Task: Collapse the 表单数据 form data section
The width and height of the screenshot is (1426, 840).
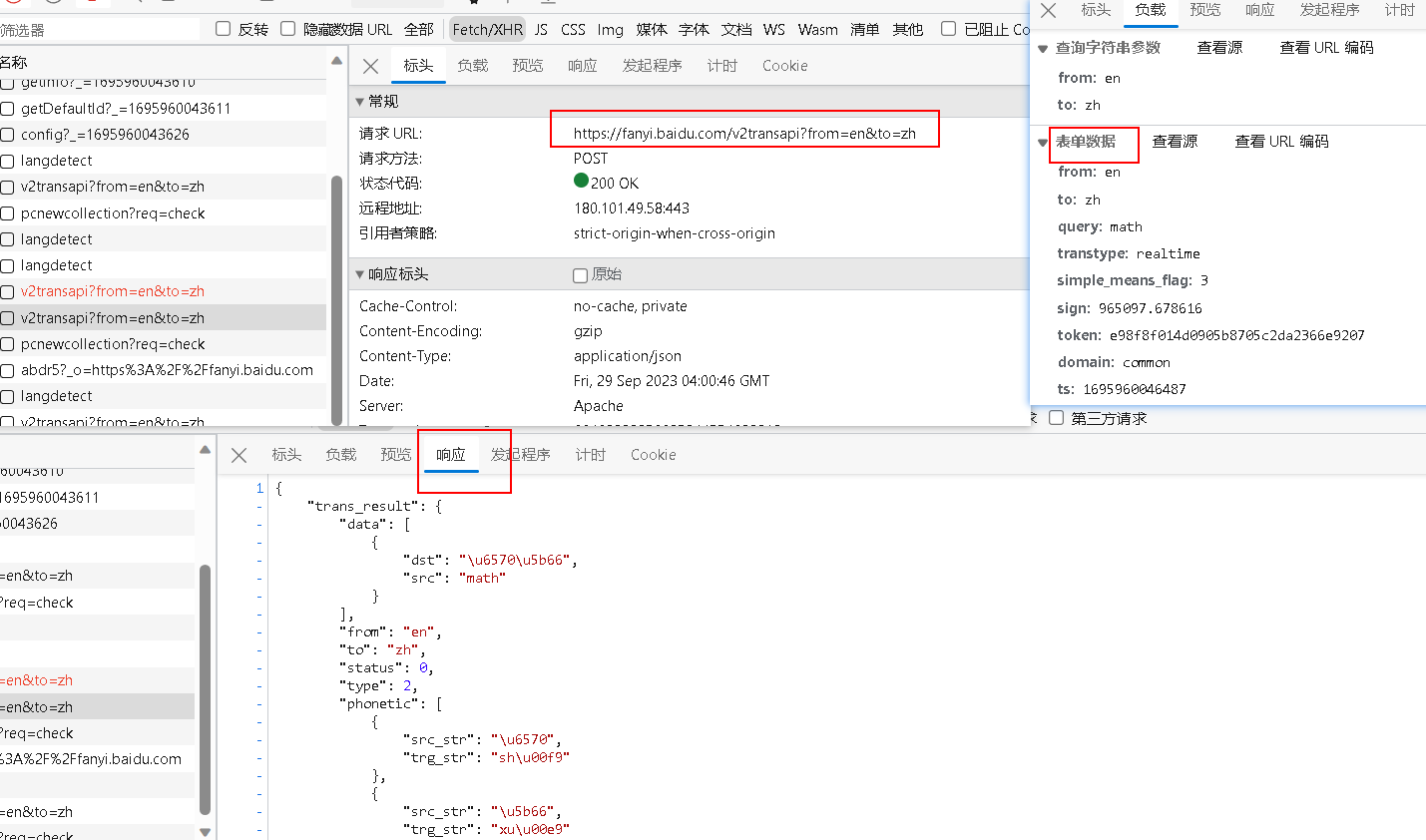Action: click(1043, 142)
